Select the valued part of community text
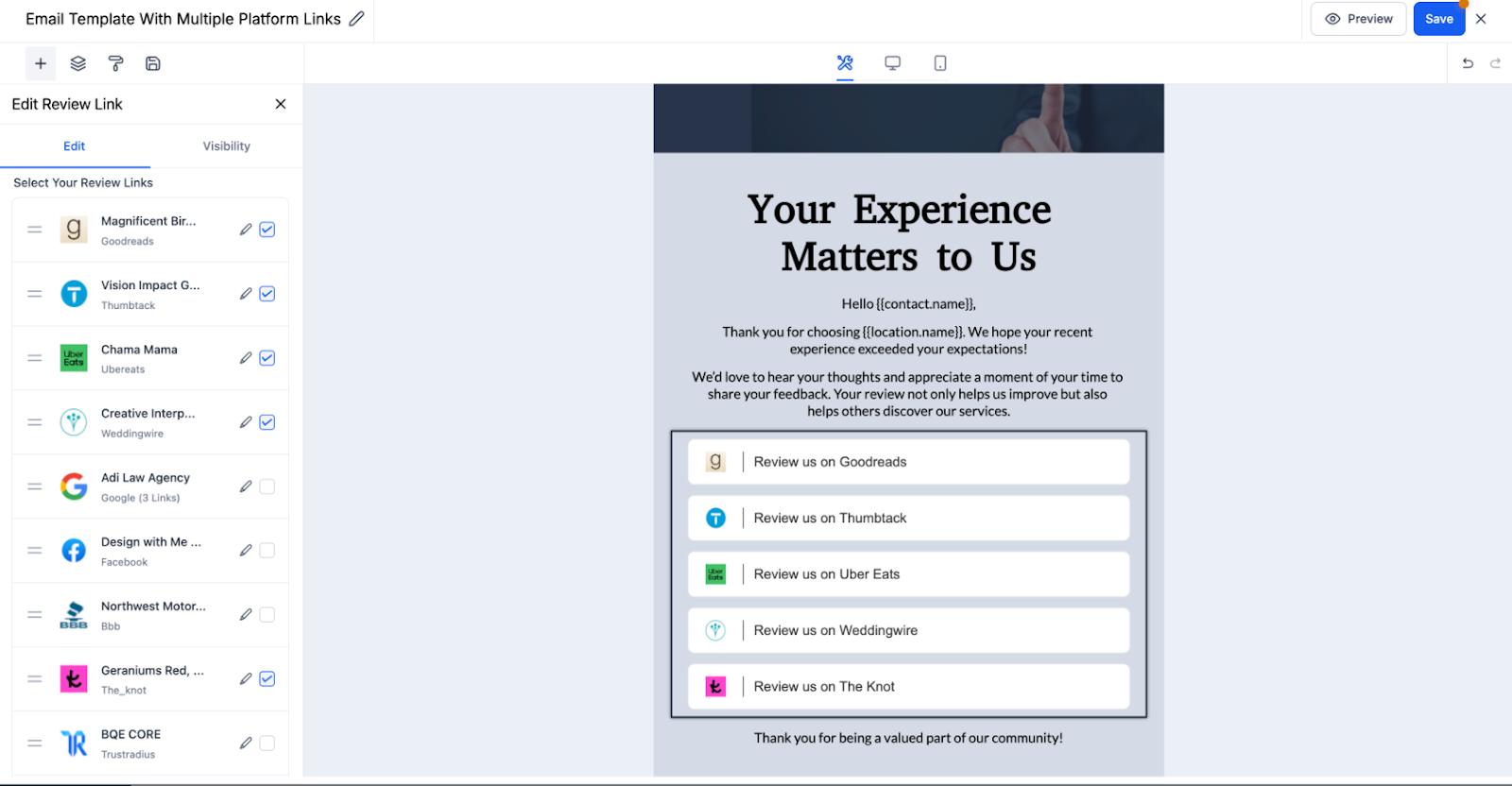 908,739
